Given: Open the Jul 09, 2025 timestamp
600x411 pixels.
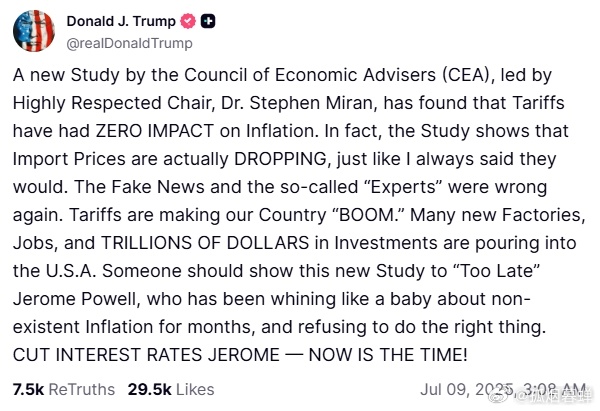Looking at the screenshot, I should pos(503,390).
